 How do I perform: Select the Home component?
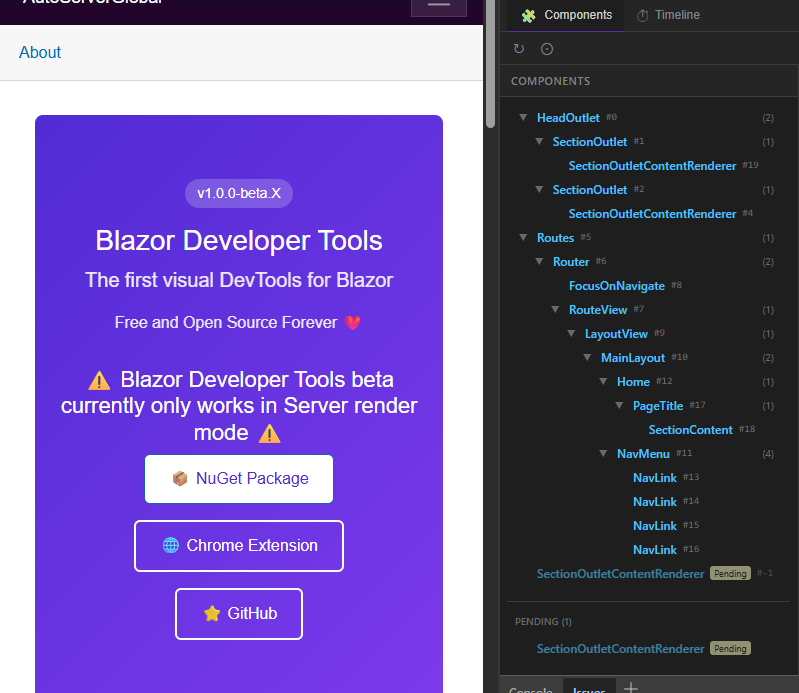point(633,382)
